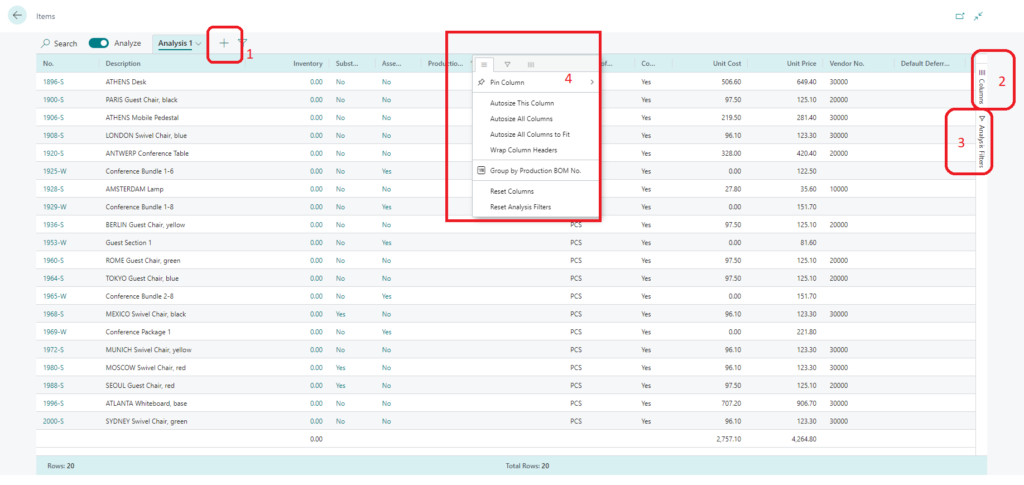This screenshot has width=1024, height=485.
Task: Open page in new window icon
Action: [x=959, y=16]
